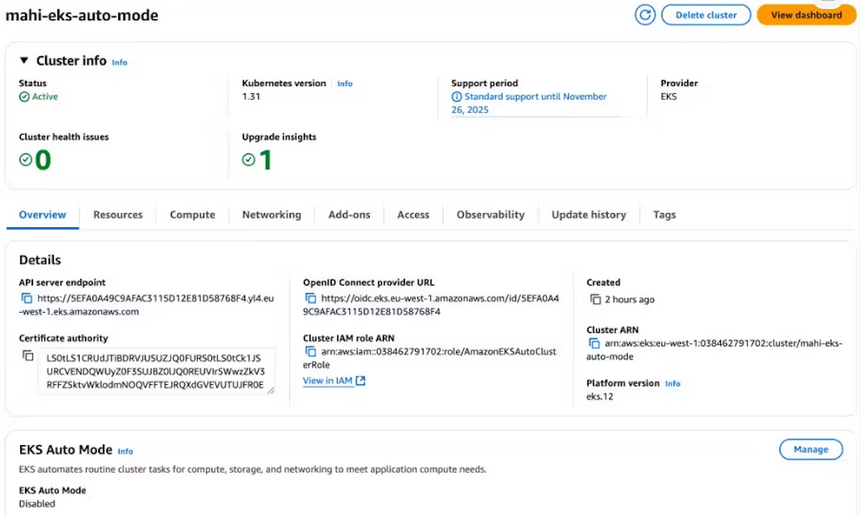This screenshot has height=515, width=860.
Task: Open the external link icon beside View in IAM
Action: coord(360,381)
